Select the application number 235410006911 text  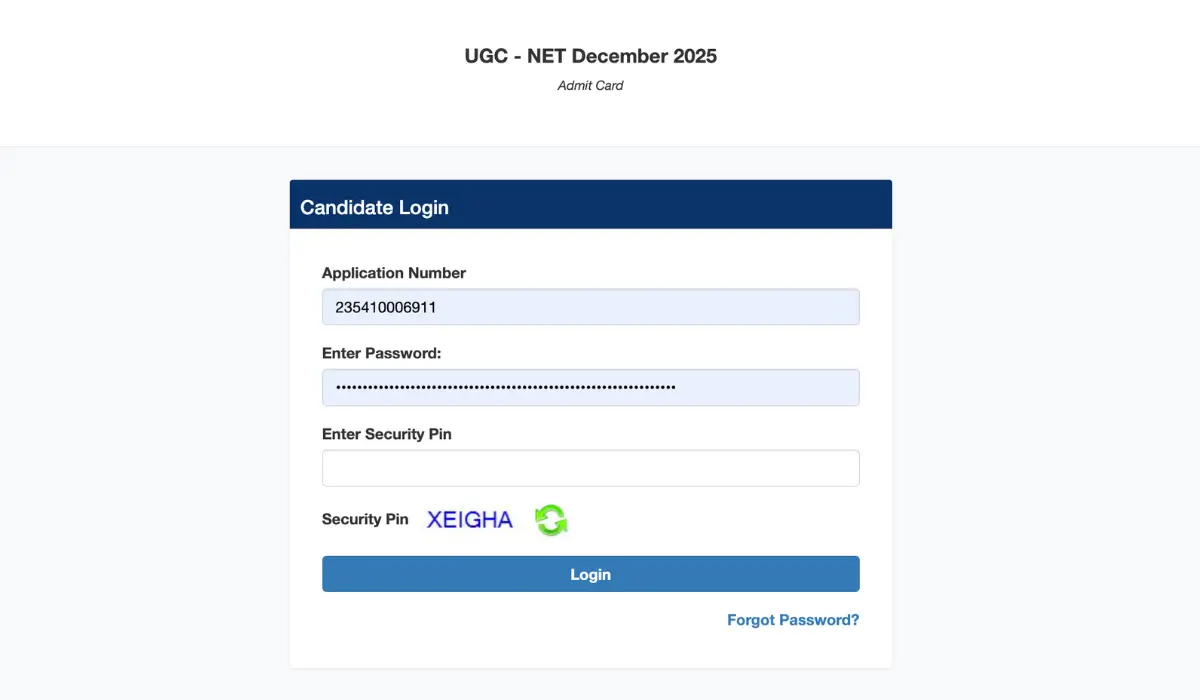[385, 307]
